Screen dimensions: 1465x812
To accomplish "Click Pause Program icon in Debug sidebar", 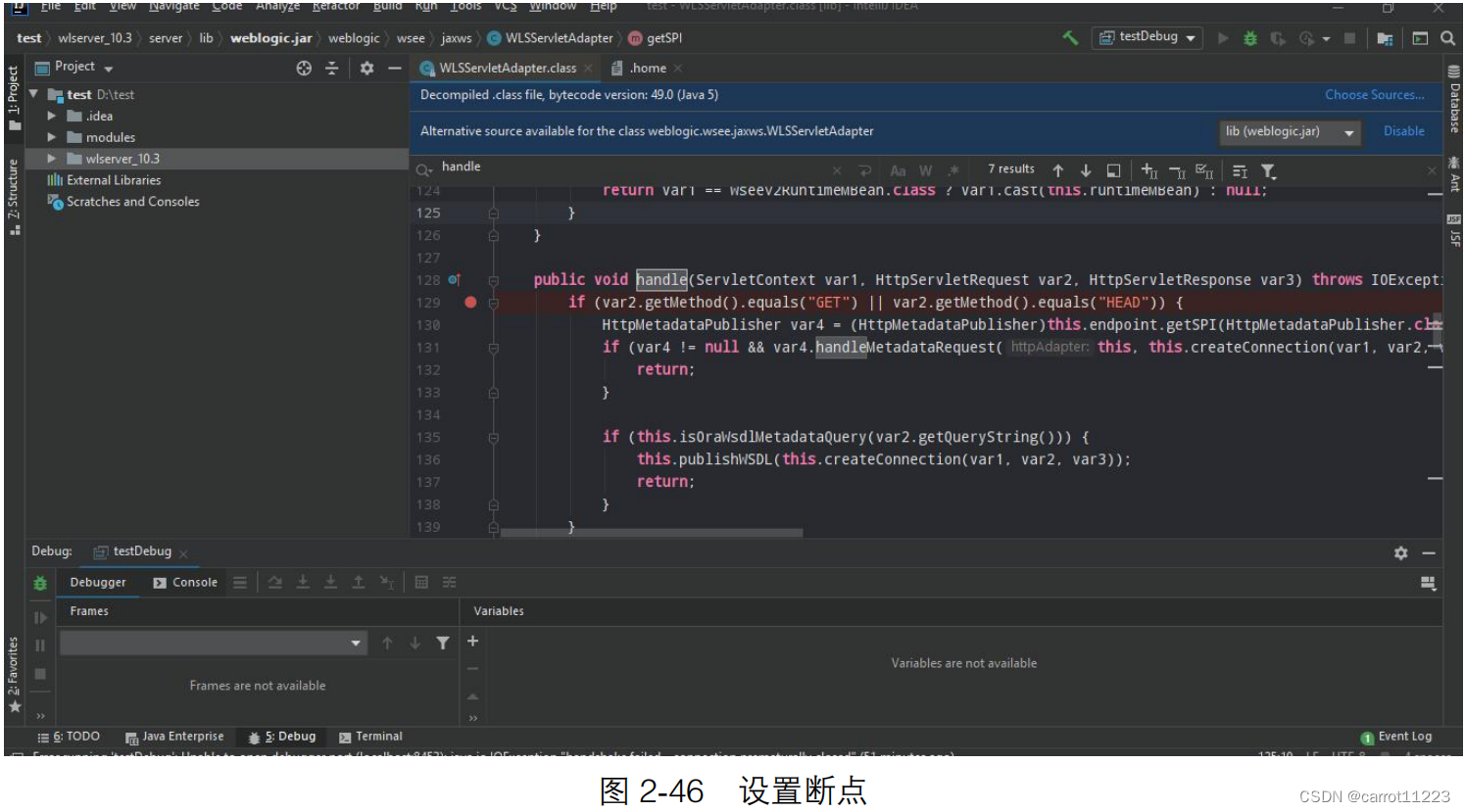I will pos(40,645).
